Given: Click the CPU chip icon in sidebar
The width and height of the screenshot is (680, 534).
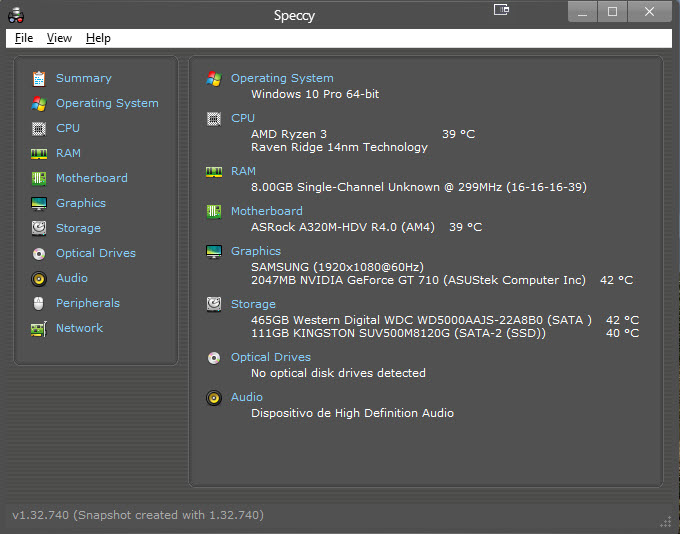Looking at the screenshot, I should pos(39,129).
